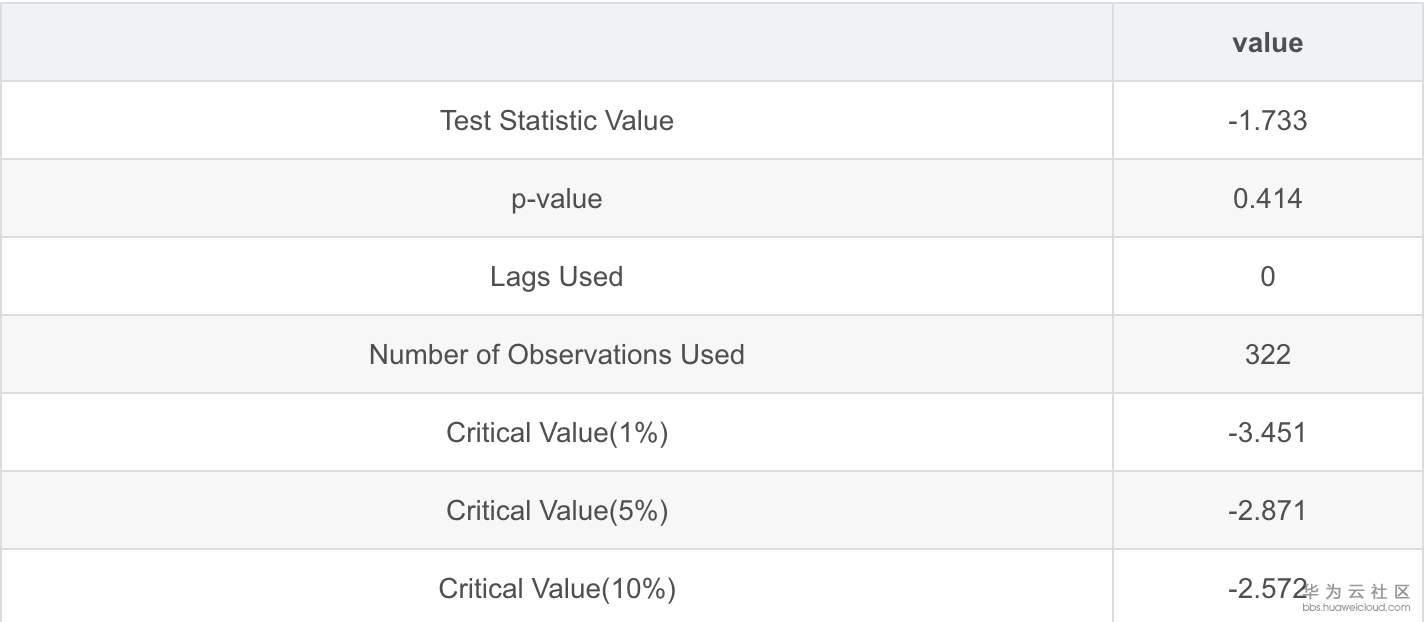Click the -3.451 critical value cell
The height and width of the screenshot is (622, 1424).
coord(1267,433)
